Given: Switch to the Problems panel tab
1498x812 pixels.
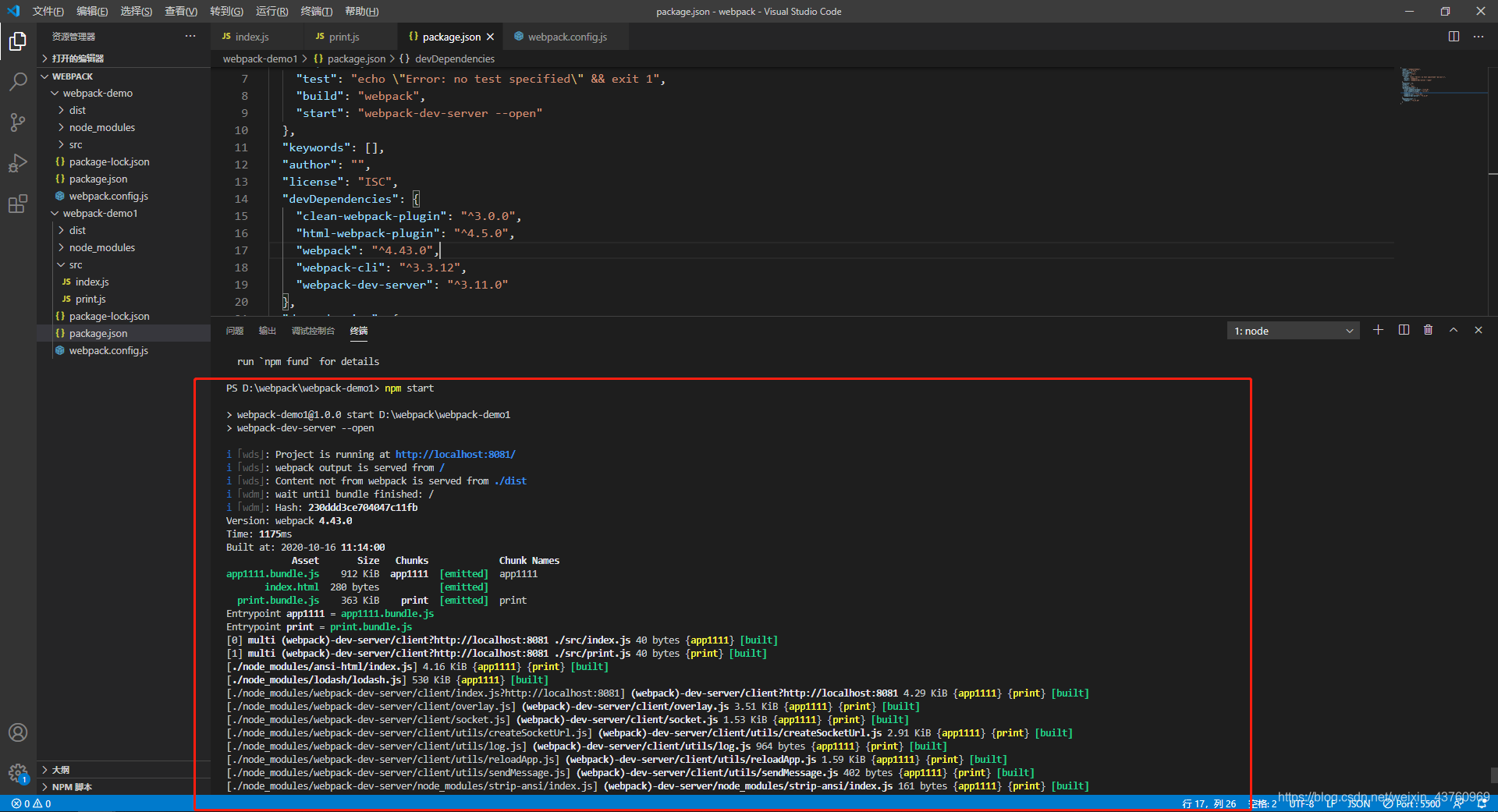Looking at the screenshot, I should click(235, 331).
